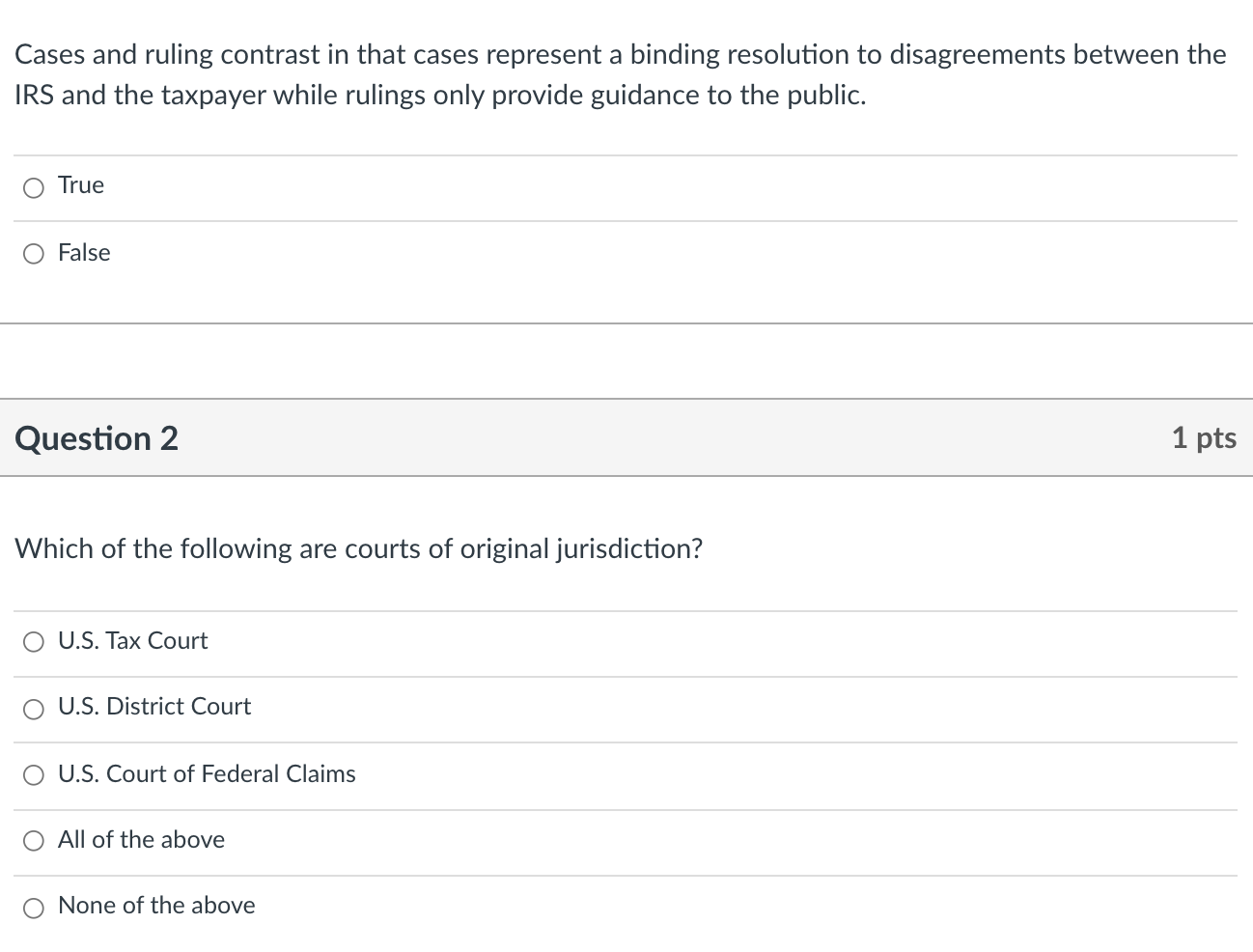Click the True answer label text
This screenshot has height=952, width=1253.
pyautogui.click(x=80, y=184)
